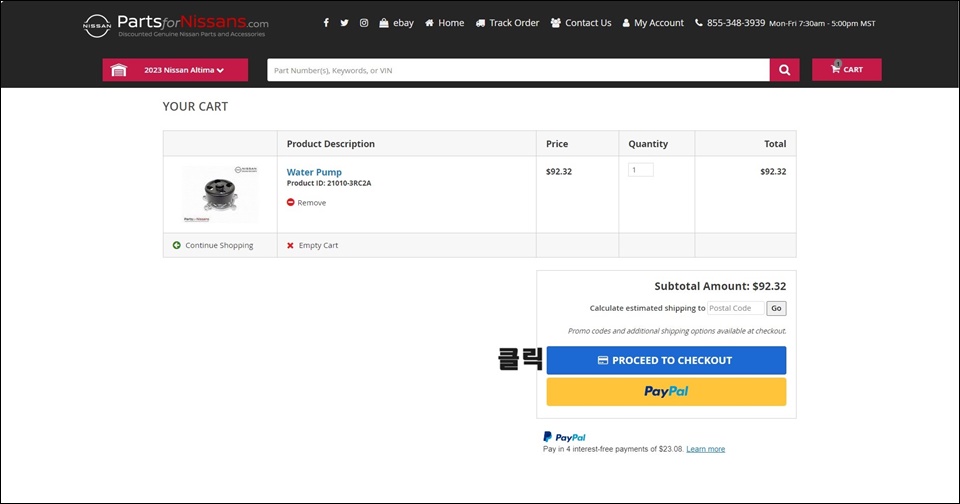Click the Quantity column header
960x504 pixels.
(x=648, y=144)
